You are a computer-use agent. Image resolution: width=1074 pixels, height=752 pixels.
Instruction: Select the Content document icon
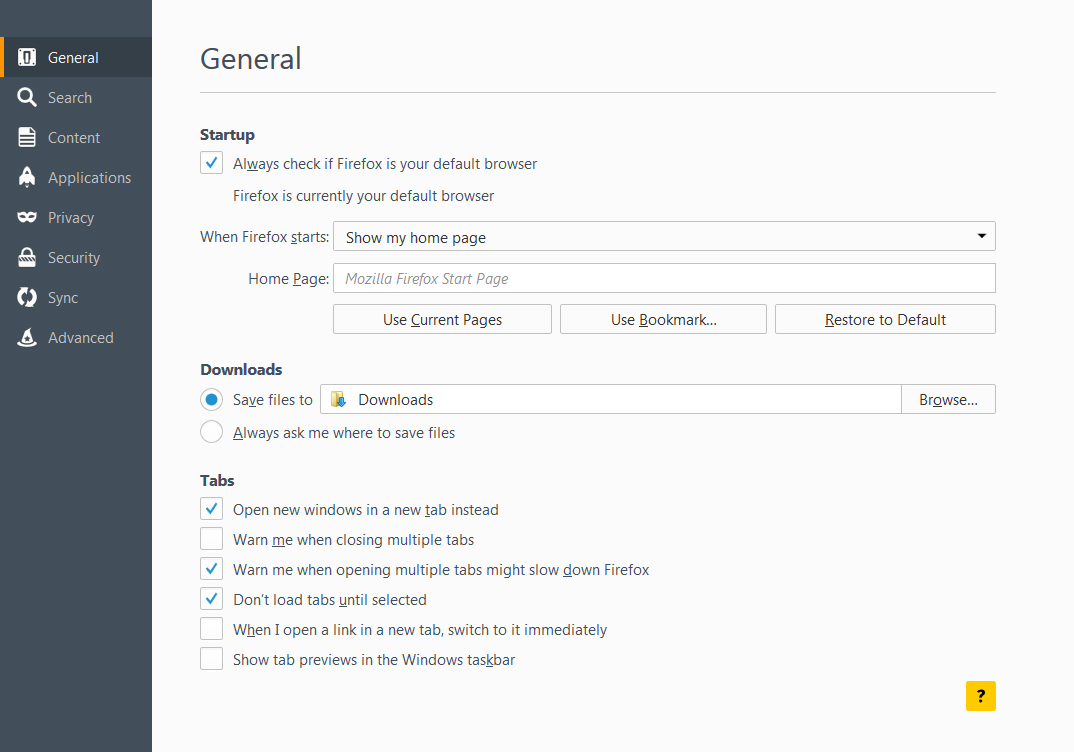28,137
